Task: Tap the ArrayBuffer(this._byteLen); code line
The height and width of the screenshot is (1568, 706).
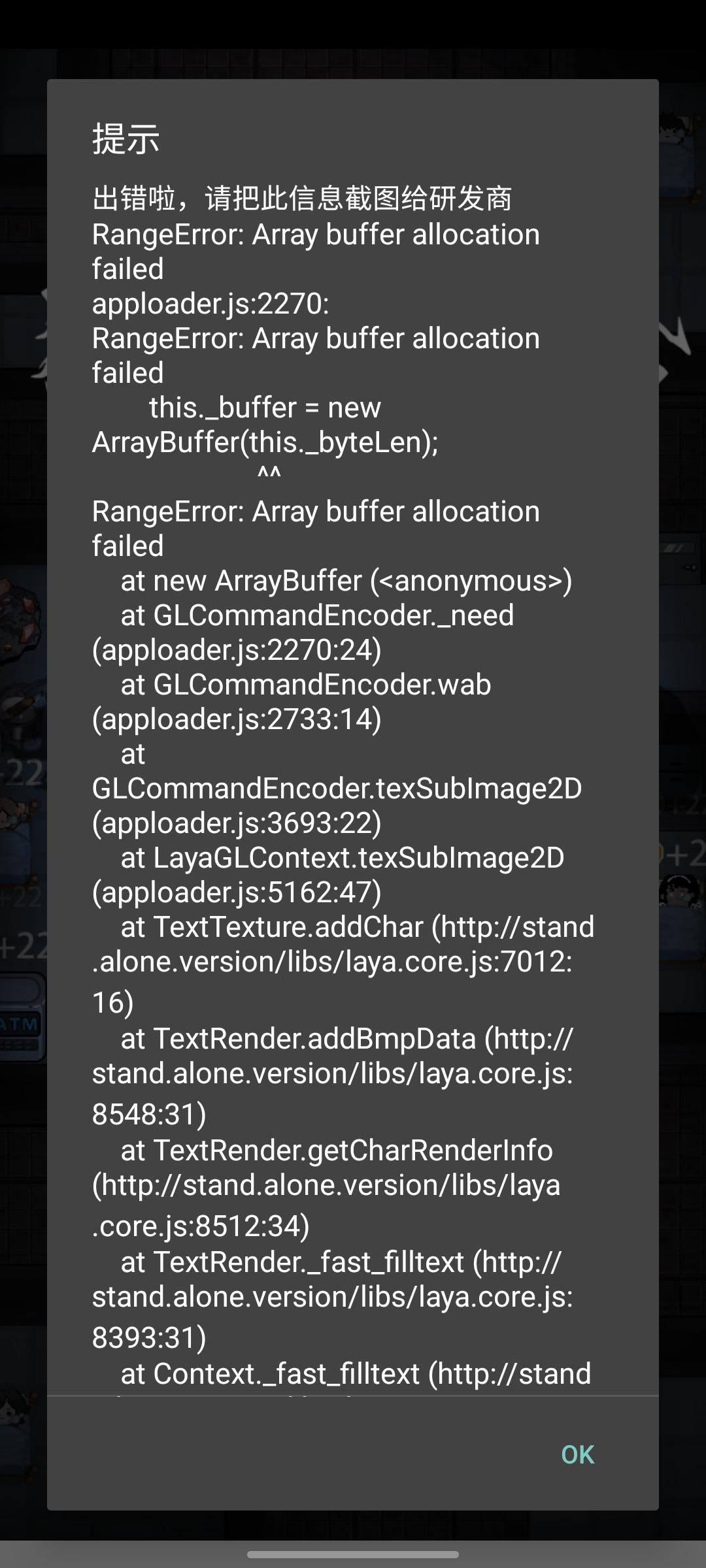Action: click(265, 442)
